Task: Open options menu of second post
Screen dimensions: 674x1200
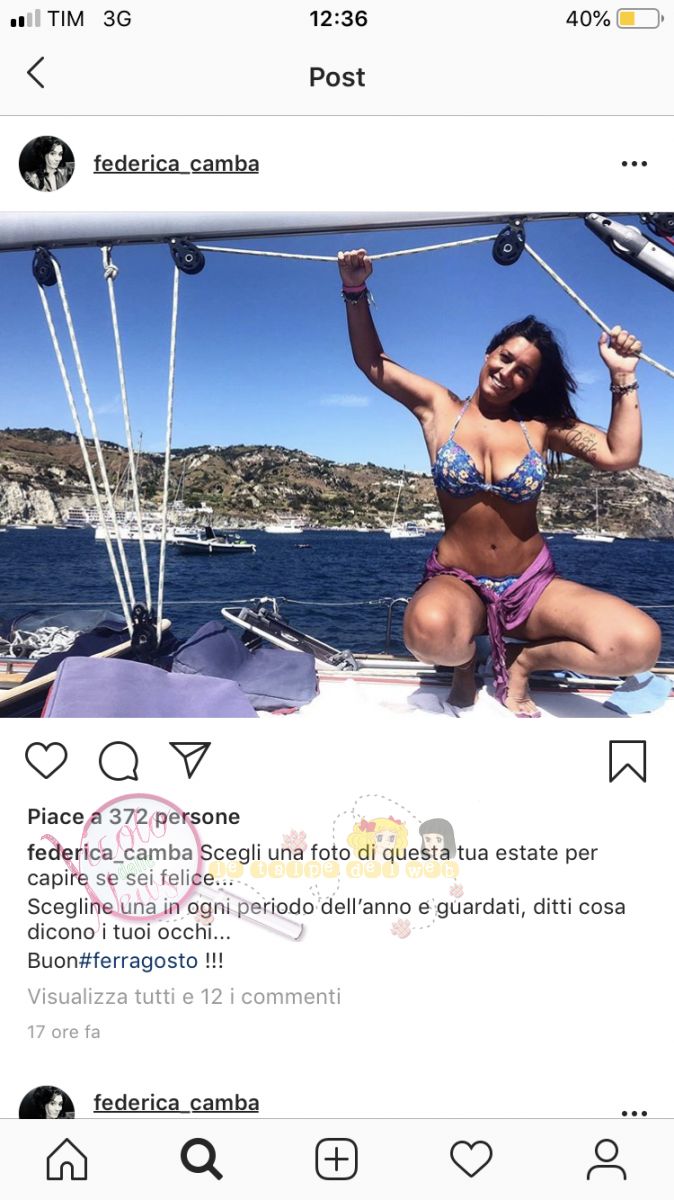Action: (x=634, y=1112)
